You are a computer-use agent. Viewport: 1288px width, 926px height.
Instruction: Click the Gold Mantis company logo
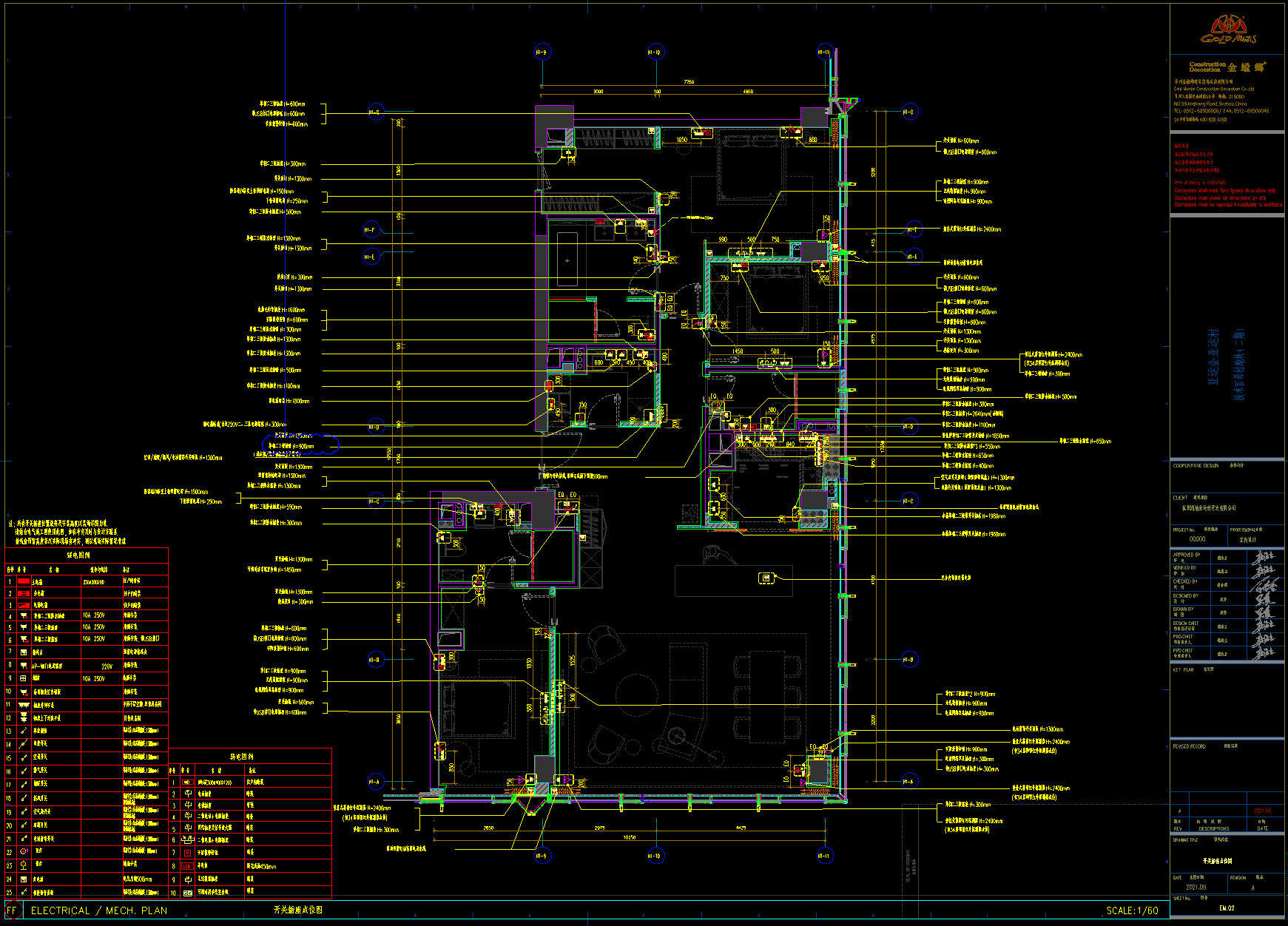(x=1228, y=30)
